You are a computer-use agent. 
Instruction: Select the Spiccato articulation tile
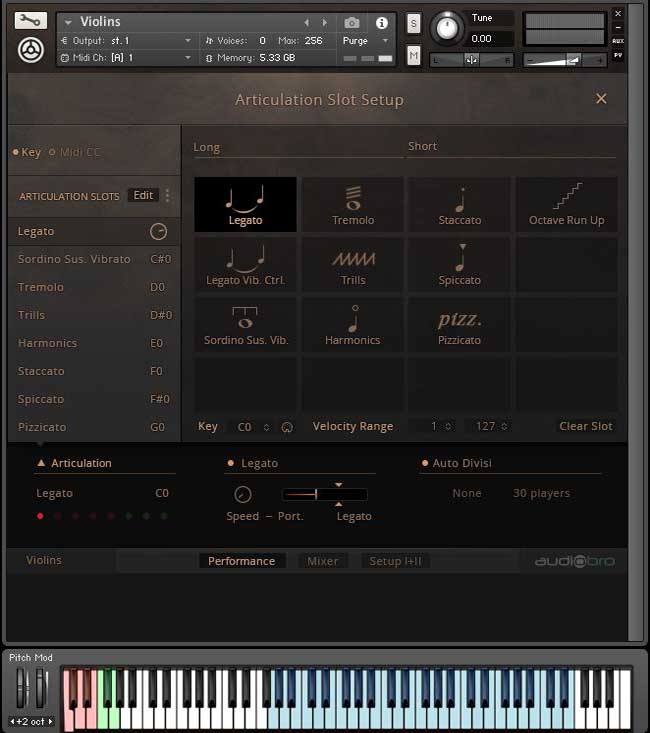click(460, 265)
